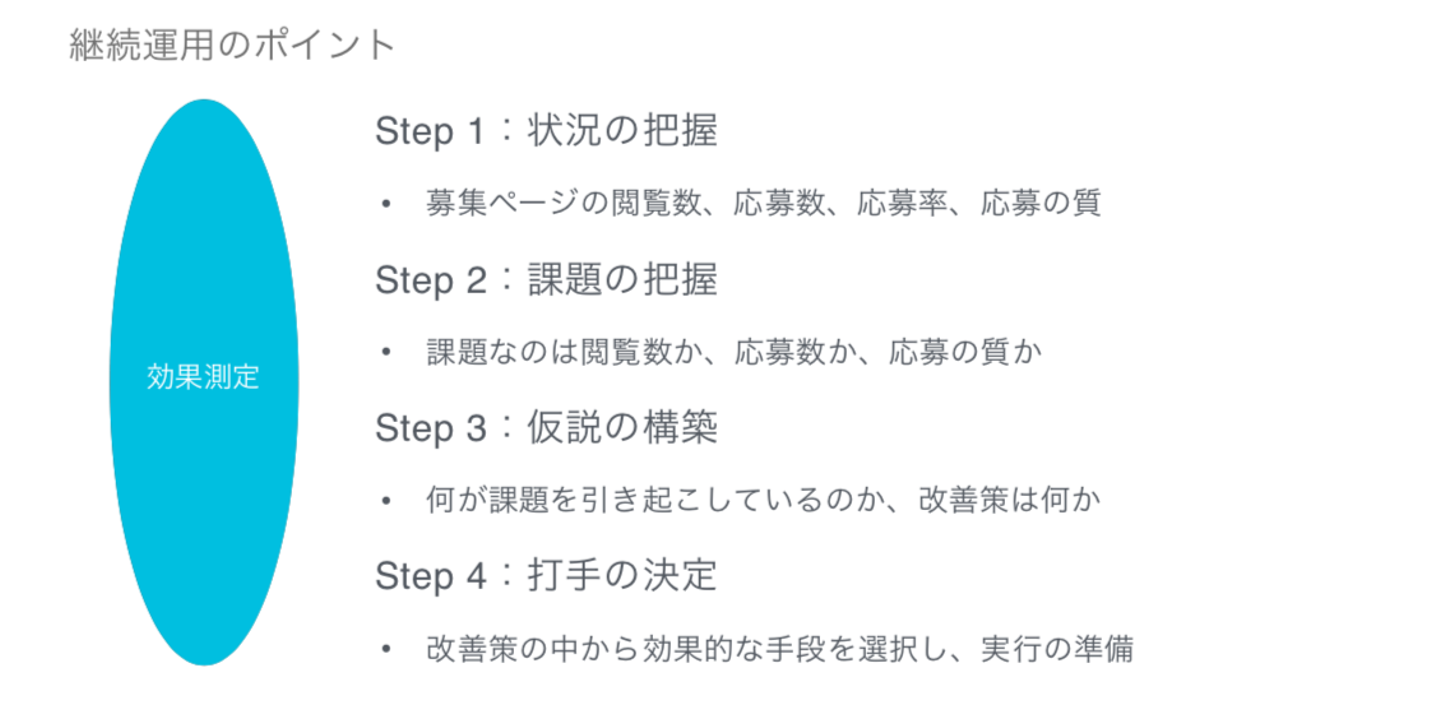Click the bullet dot under Step 2

[x=386, y=353]
